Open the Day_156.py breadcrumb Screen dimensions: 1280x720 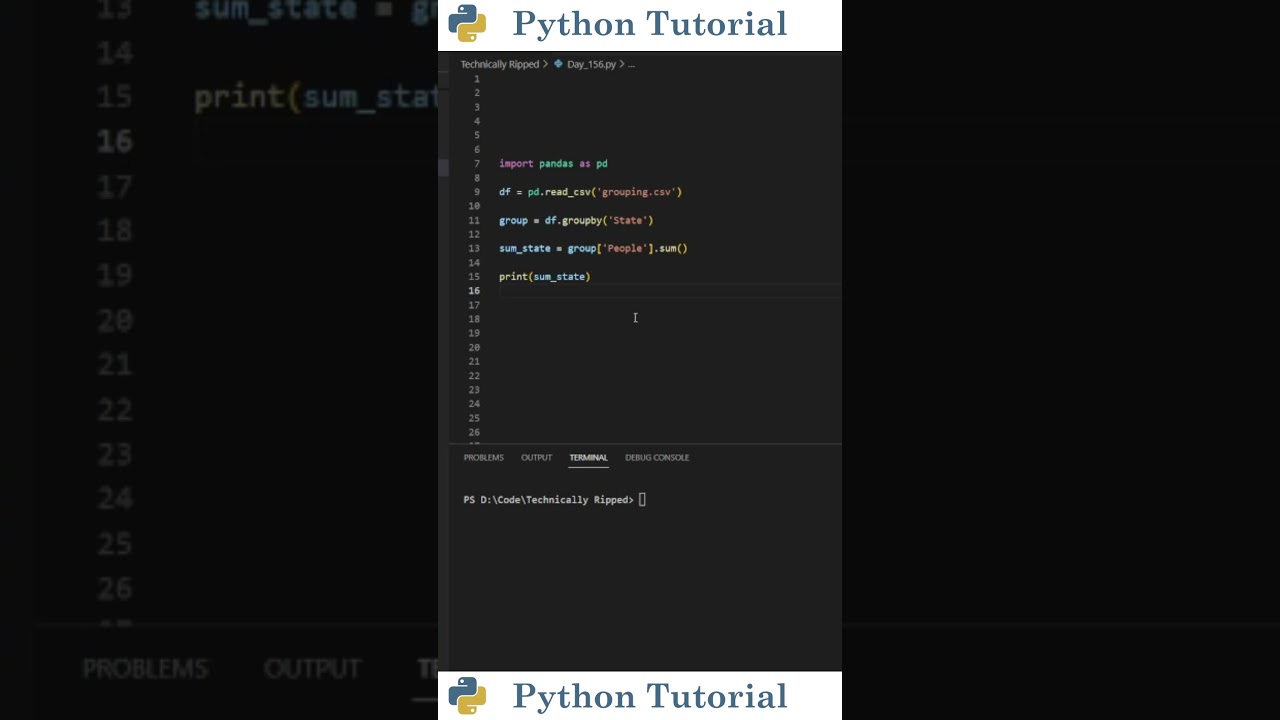click(591, 64)
